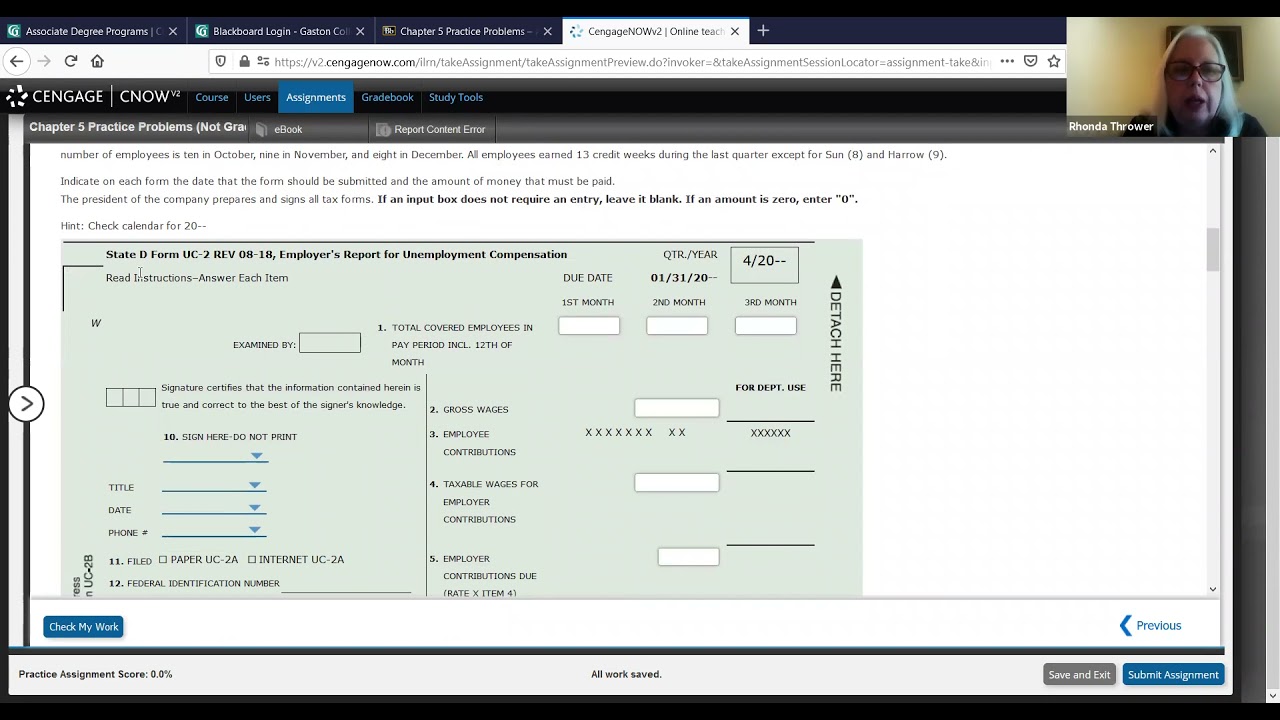Check the INTERNET UC-2A checkbox

pyautogui.click(x=252, y=560)
